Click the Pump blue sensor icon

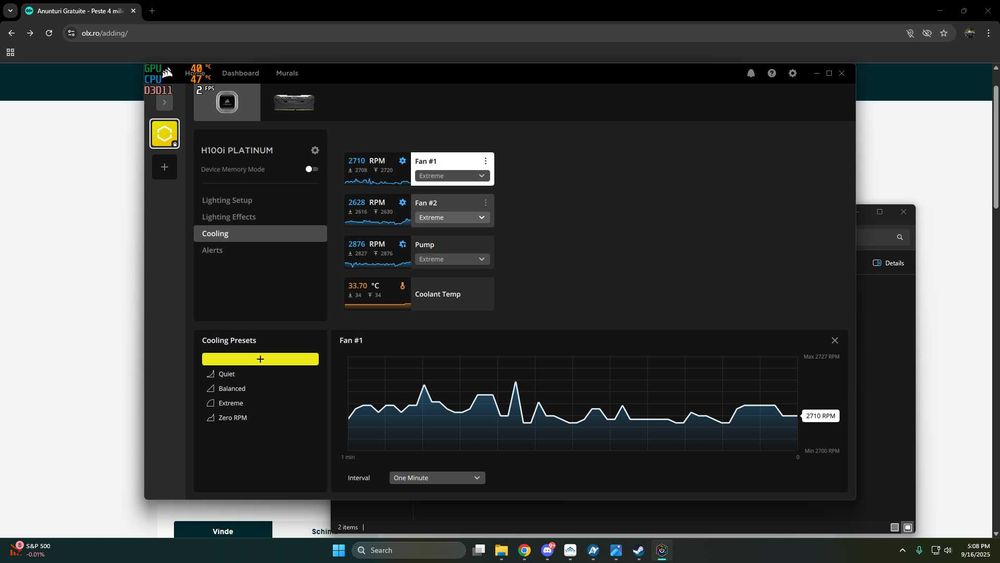(402, 244)
